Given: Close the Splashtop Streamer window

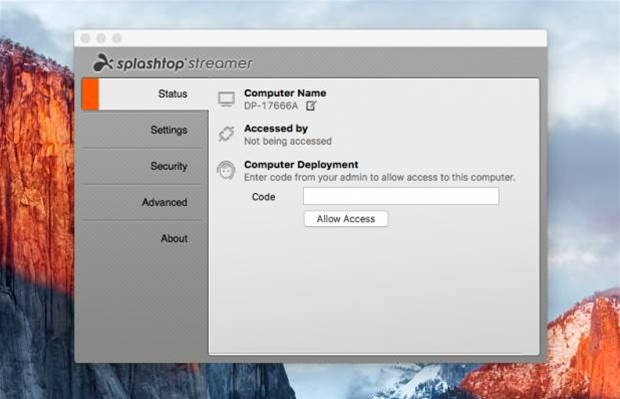Looking at the screenshot, I should tap(86, 38).
